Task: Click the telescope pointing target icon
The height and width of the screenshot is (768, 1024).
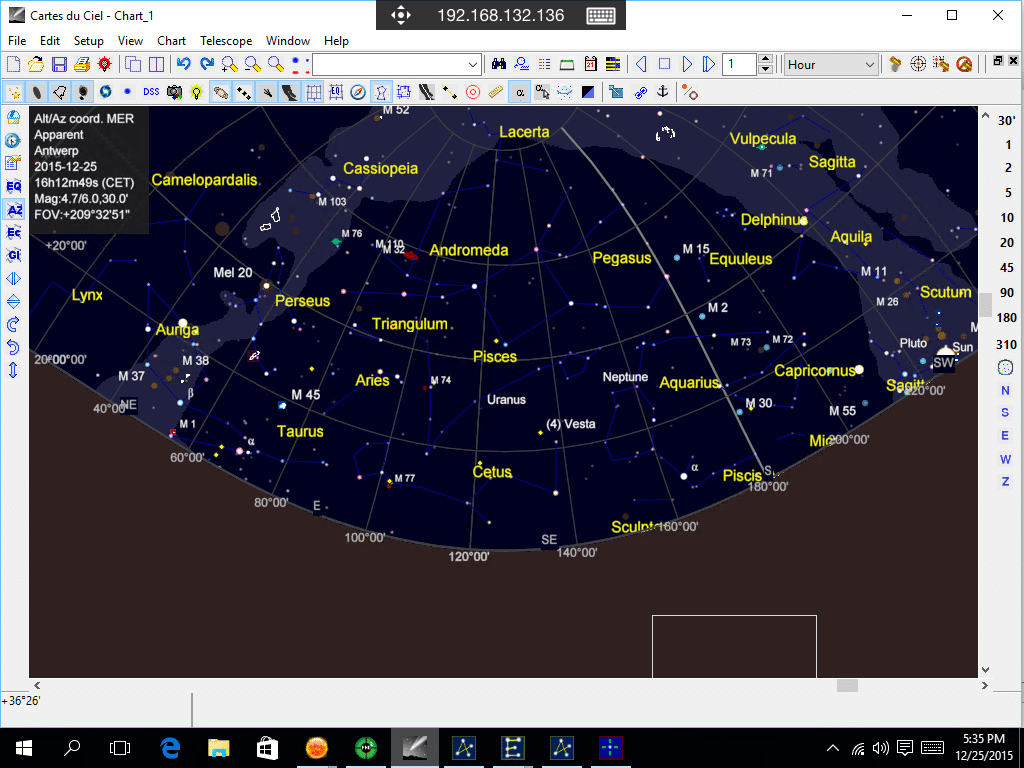Action: point(918,64)
